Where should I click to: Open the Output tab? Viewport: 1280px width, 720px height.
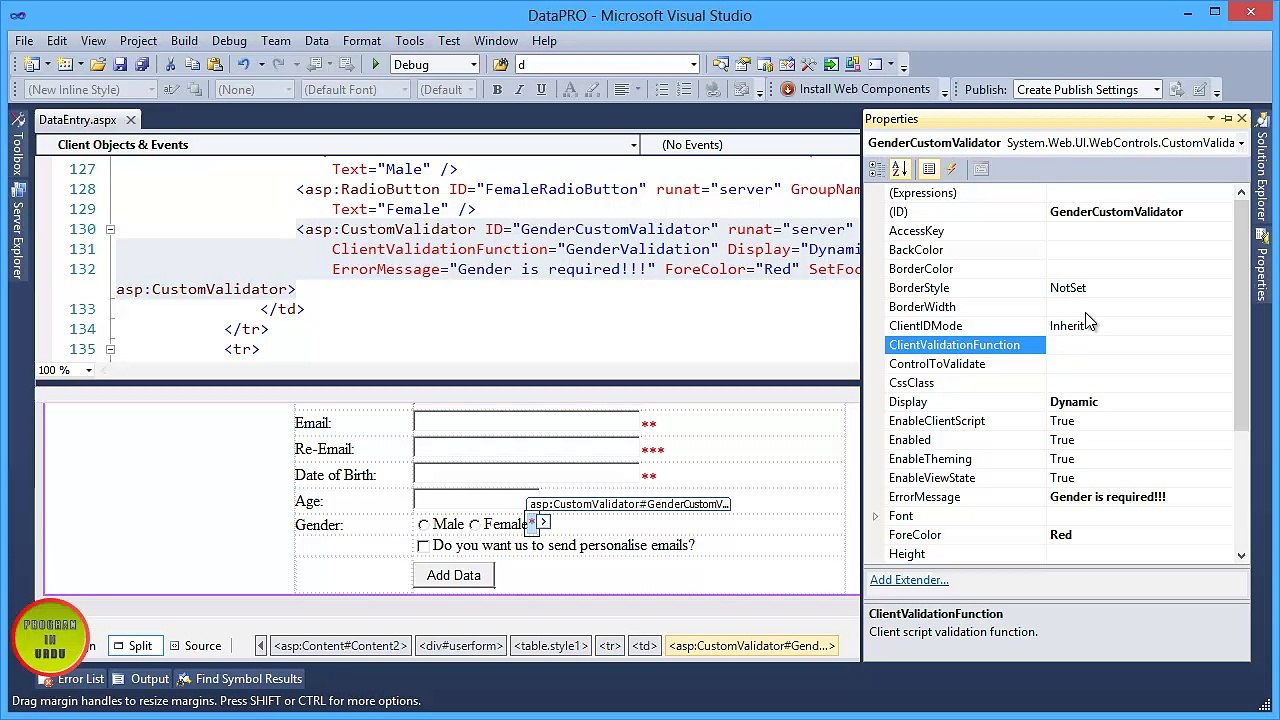(x=141, y=679)
